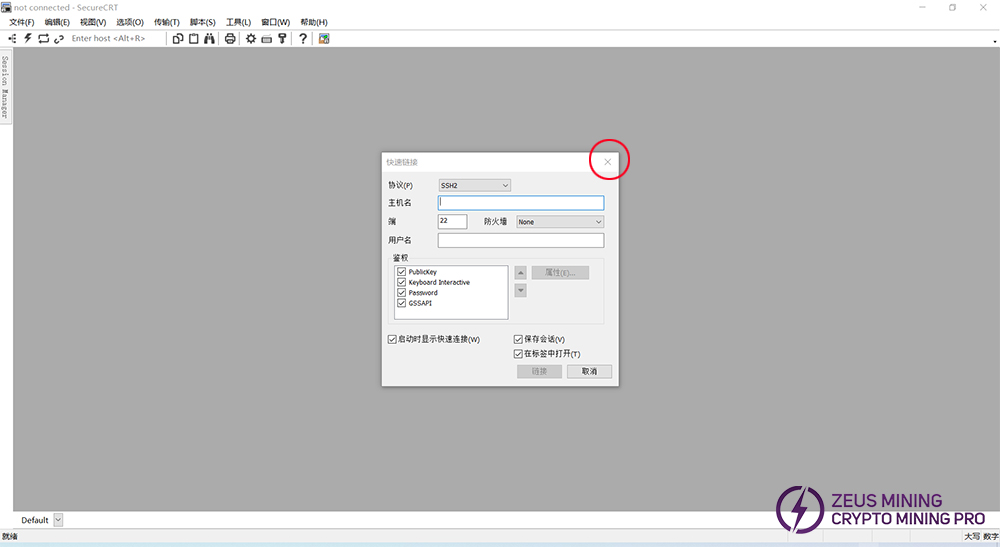Expand the Default session dropdown at bottom

[x=58, y=520]
